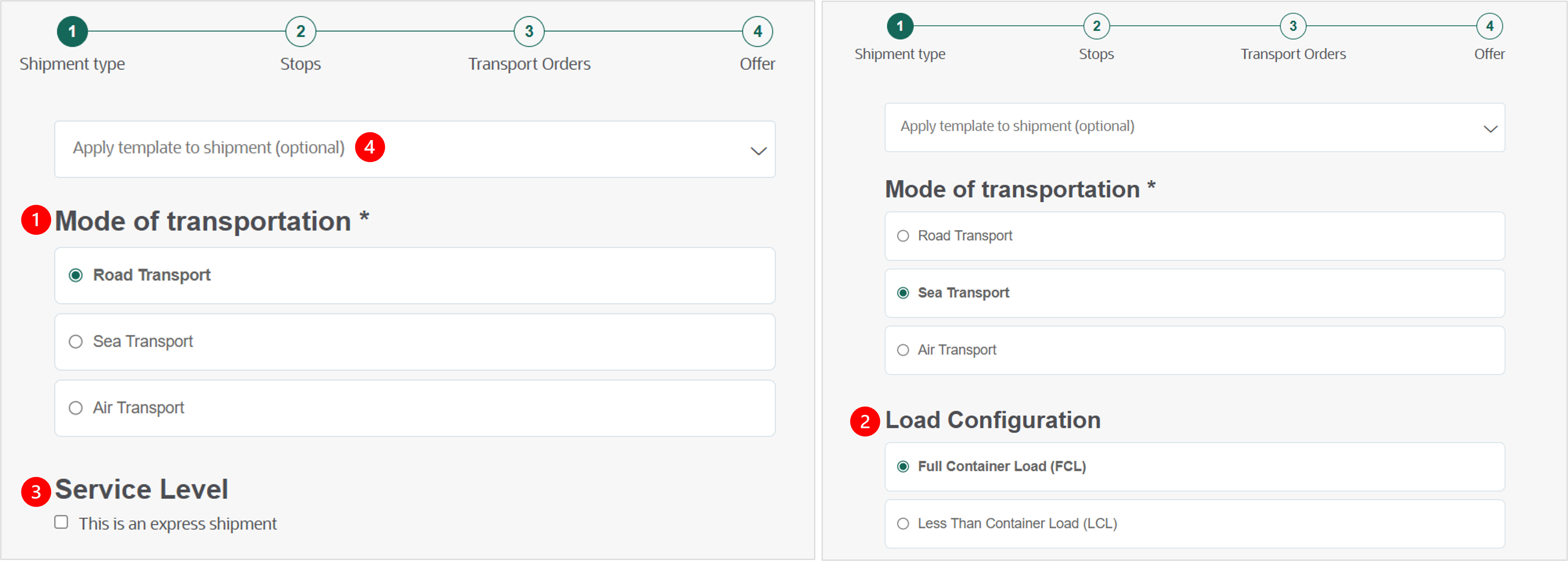Go to step 4 circle in right panel

tap(1490, 26)
